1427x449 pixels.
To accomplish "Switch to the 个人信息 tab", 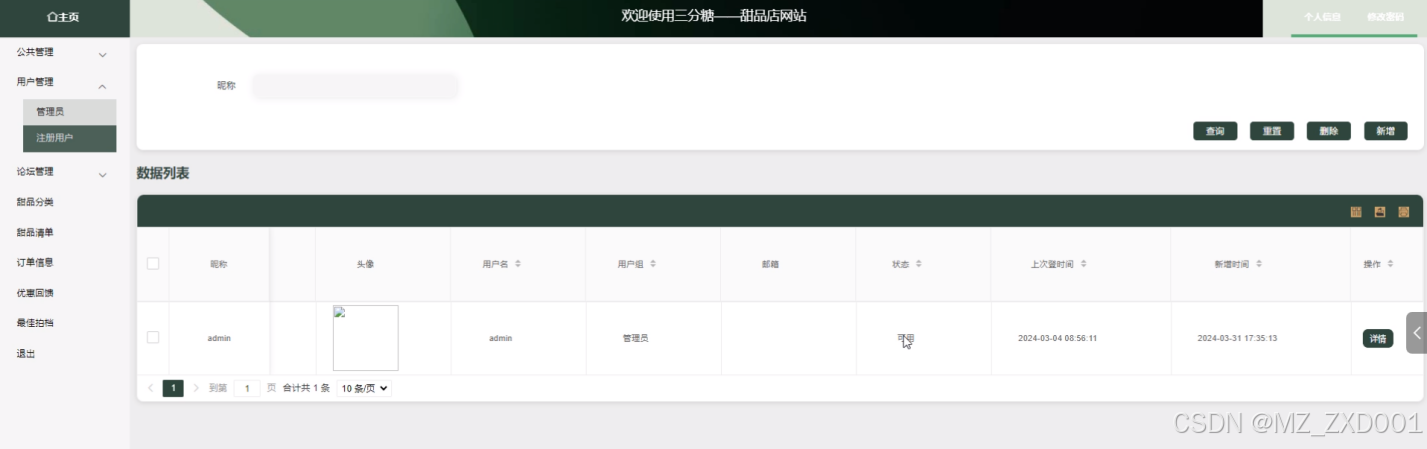I will click(x=1322, y=17).
